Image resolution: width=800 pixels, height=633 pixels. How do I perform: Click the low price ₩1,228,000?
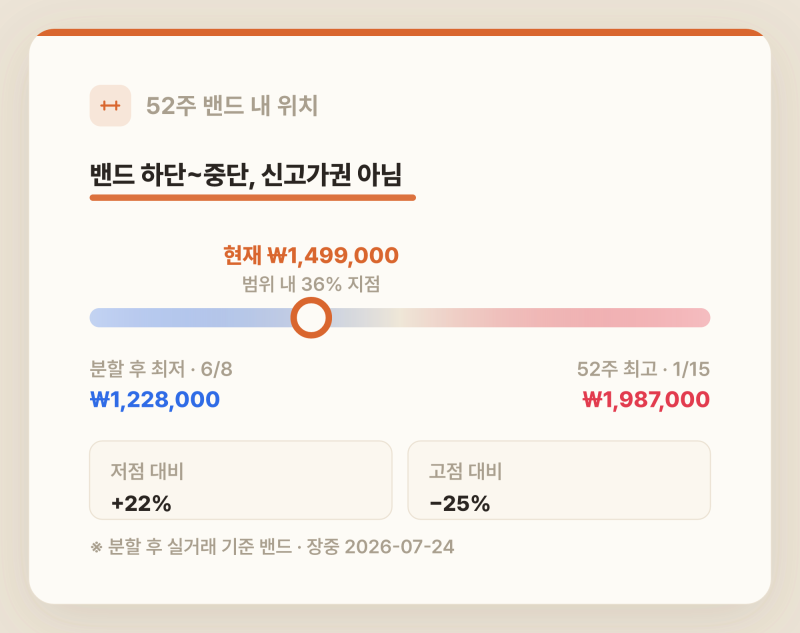(155, 399)
